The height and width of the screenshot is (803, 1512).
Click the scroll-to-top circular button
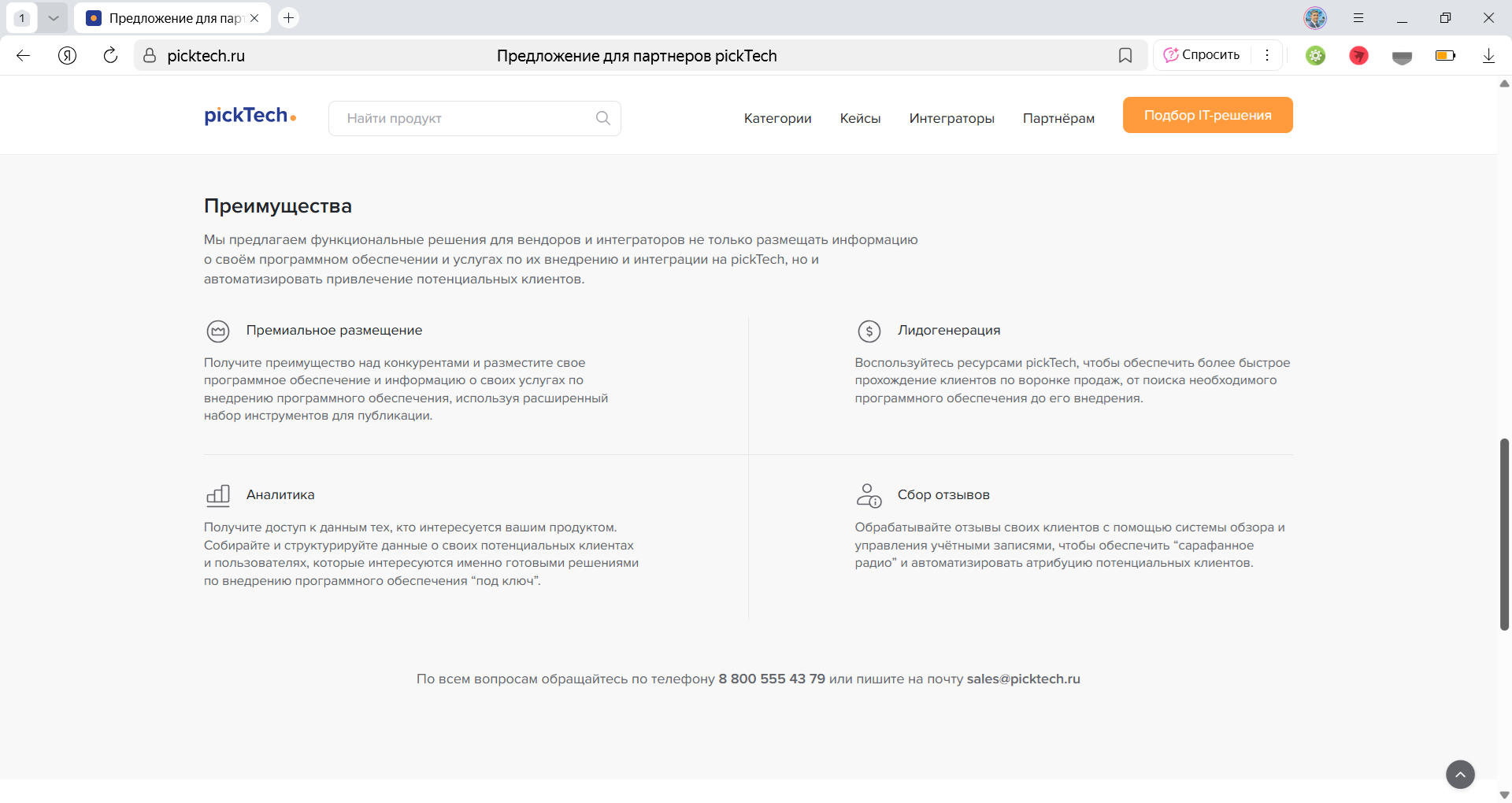pyautogui.click(x=1460, y=774)
